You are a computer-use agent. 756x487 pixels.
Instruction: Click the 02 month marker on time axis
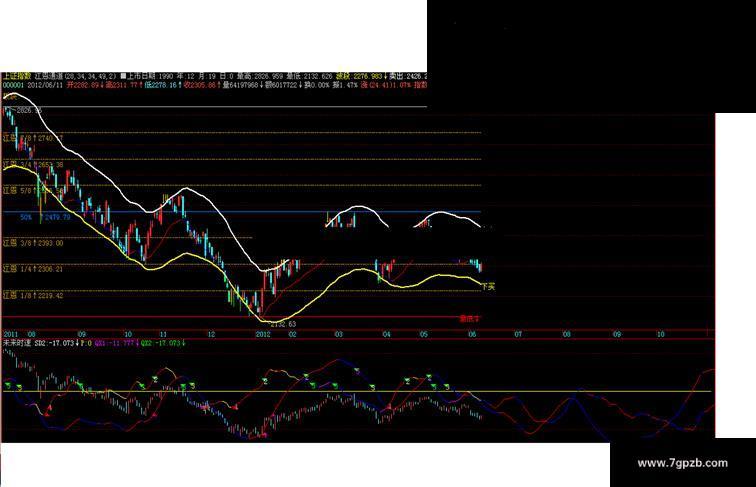[x=292, y=334]
